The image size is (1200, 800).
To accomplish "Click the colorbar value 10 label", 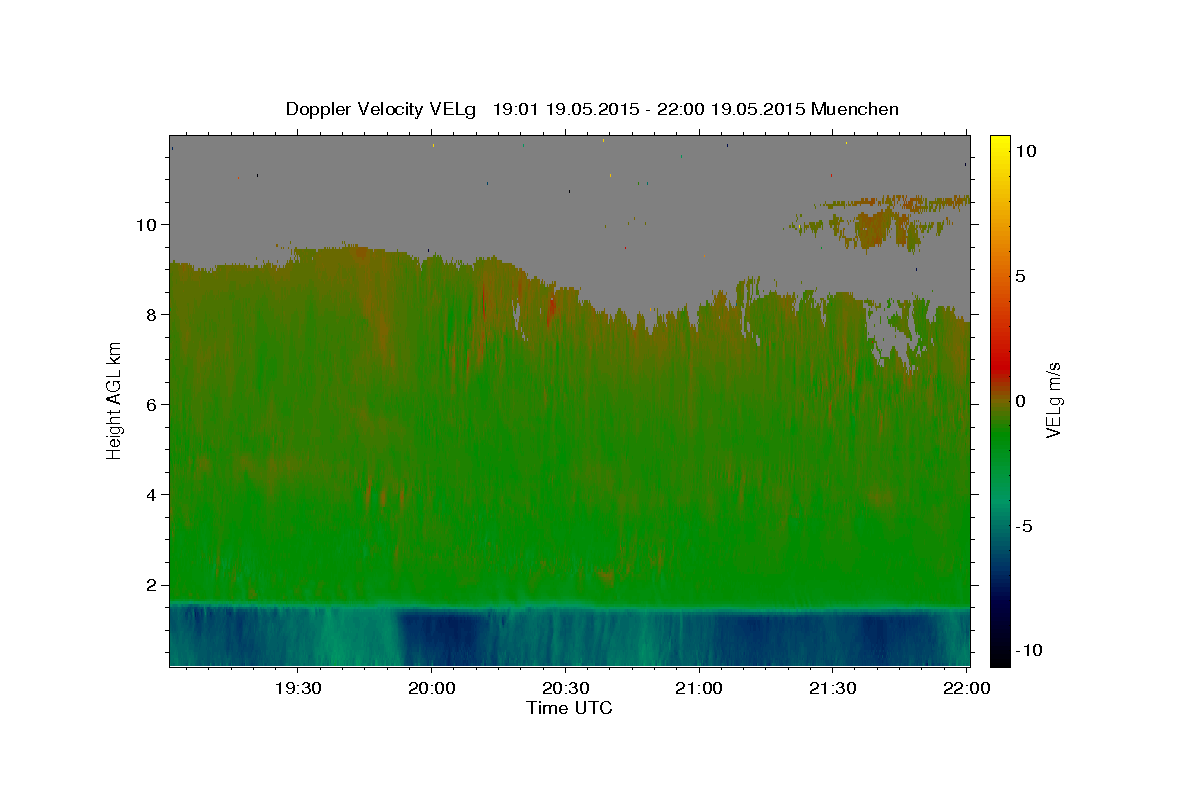I will coord(1025,150).
